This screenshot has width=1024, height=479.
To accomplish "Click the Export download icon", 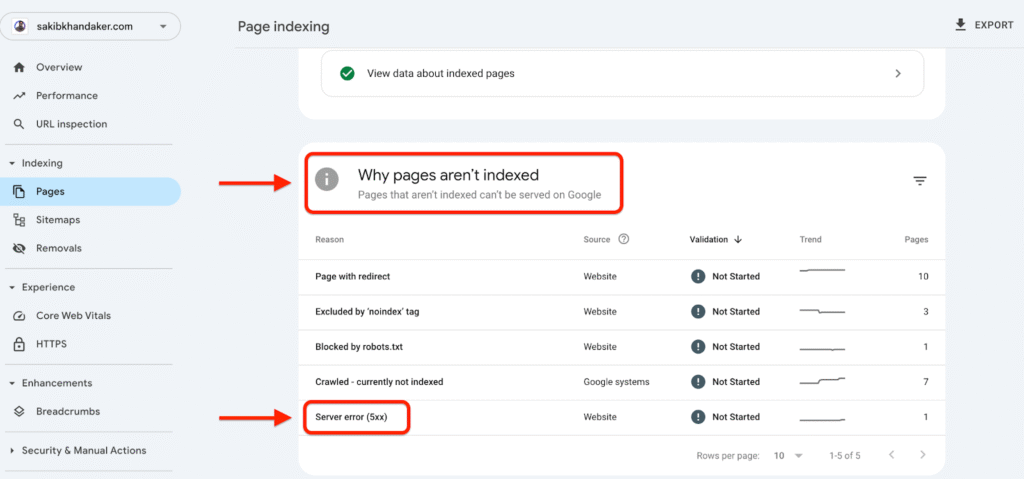I will (x=961, y=25).
